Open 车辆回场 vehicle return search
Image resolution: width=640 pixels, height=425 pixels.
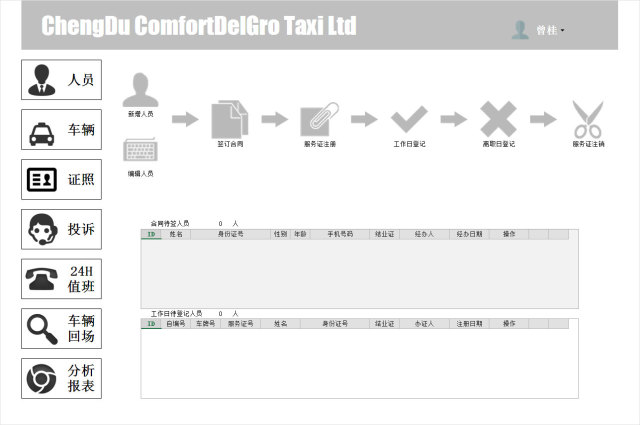point(61,329)
